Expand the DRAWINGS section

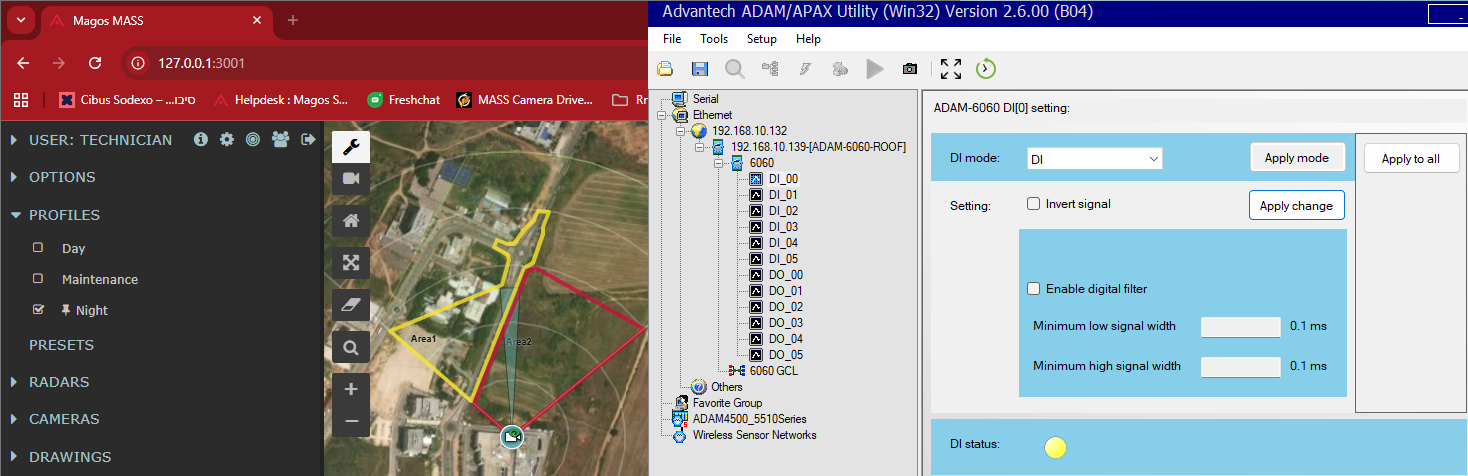(15, 457)
